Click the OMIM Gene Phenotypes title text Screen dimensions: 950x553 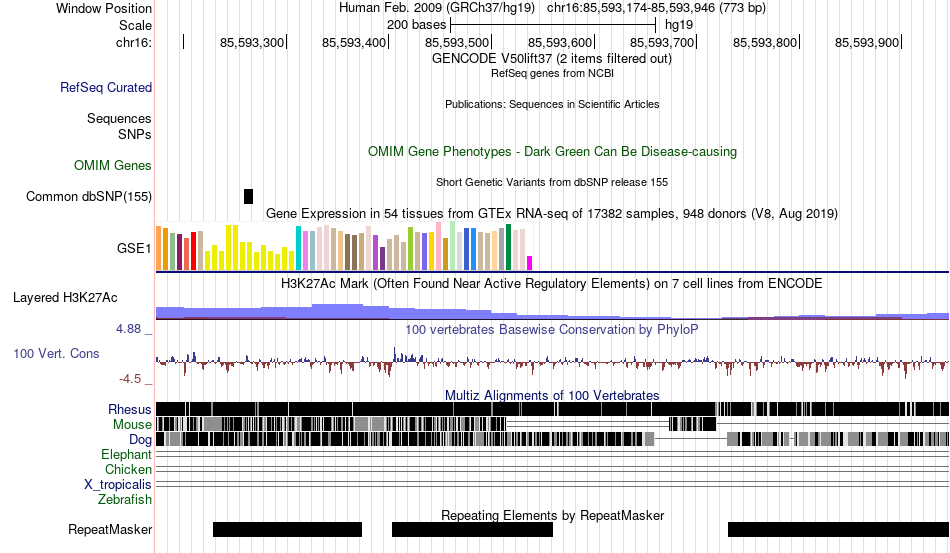point(553,151)
